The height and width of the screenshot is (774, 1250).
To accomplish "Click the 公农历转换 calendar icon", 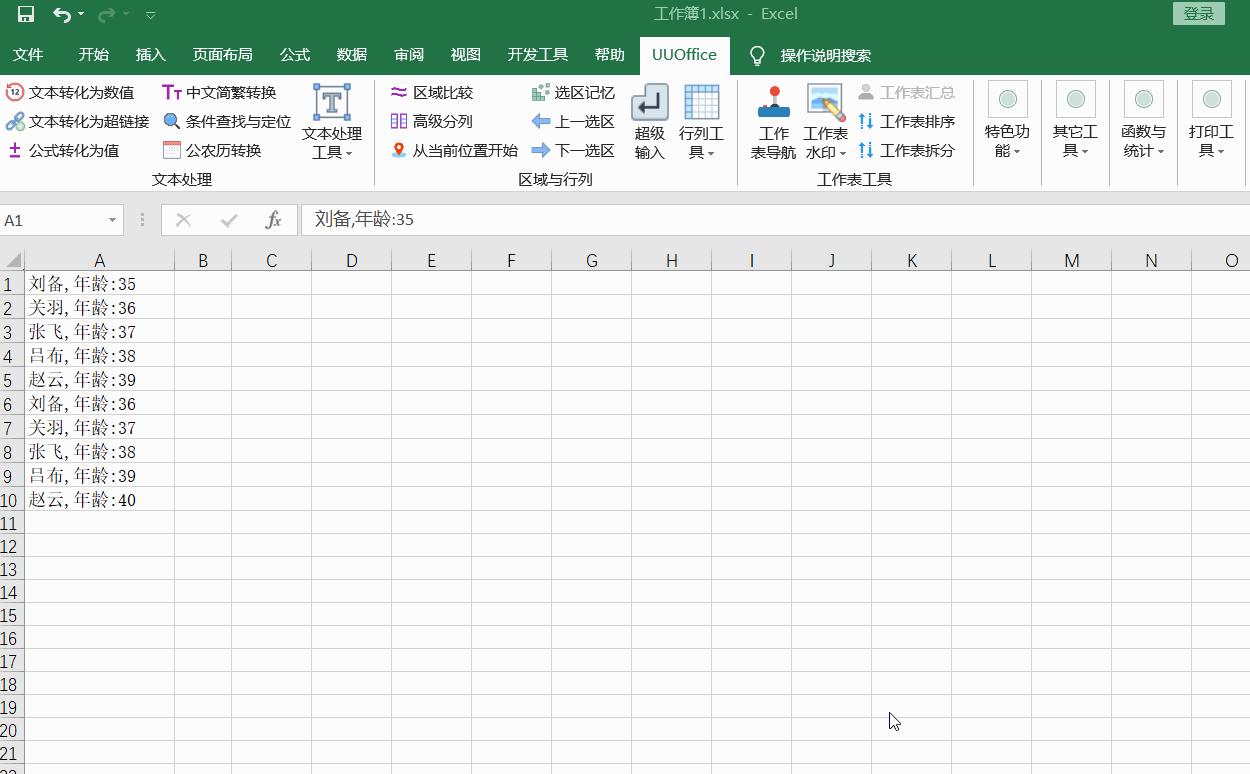I will pyautogui.click(x=172, y=150).
